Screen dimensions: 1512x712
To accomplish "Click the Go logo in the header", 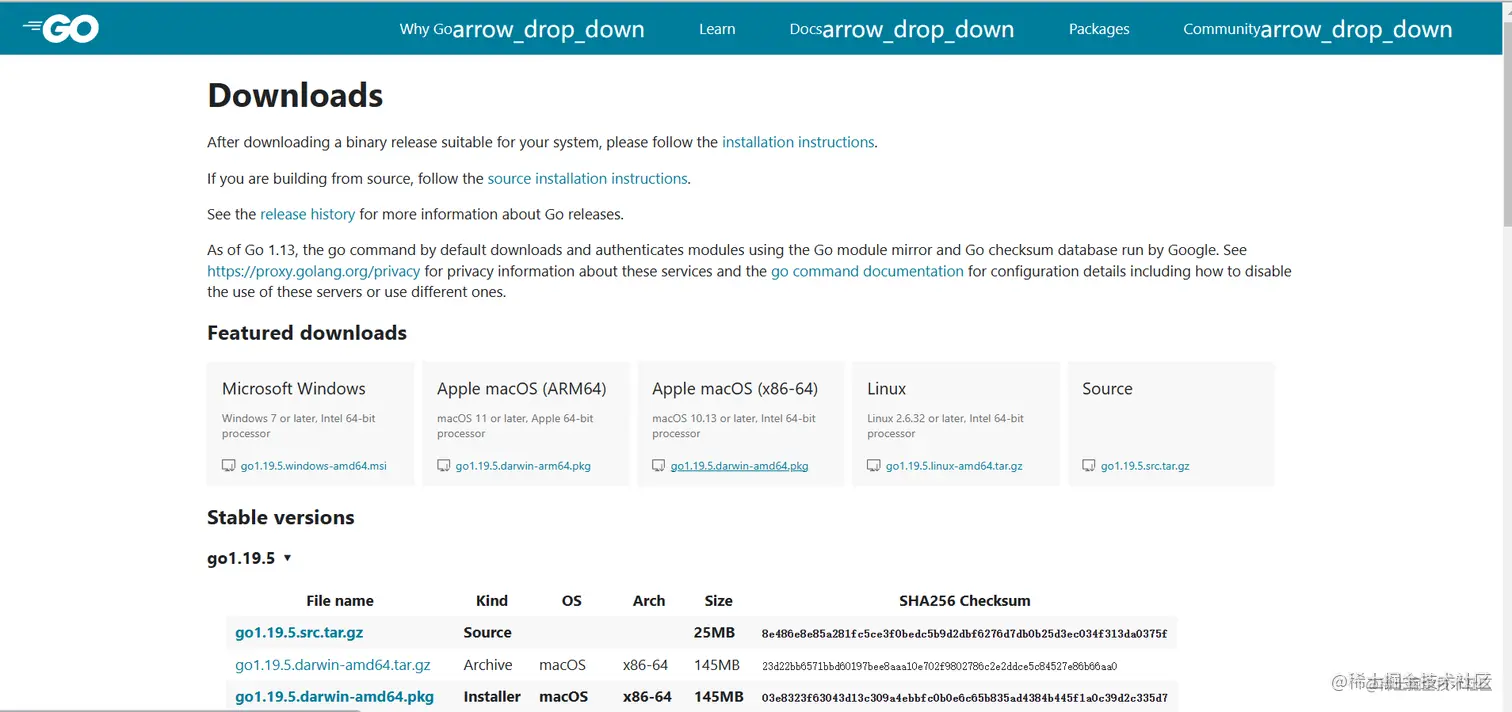I will point(61,29).
